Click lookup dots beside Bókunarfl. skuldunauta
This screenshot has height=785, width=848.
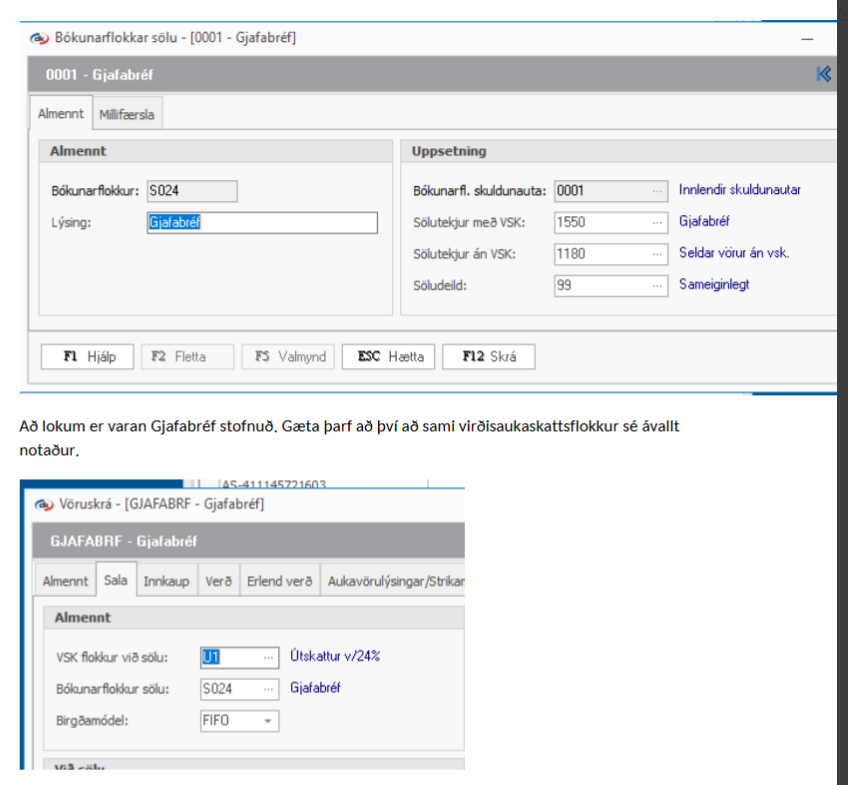click(657, 190)
